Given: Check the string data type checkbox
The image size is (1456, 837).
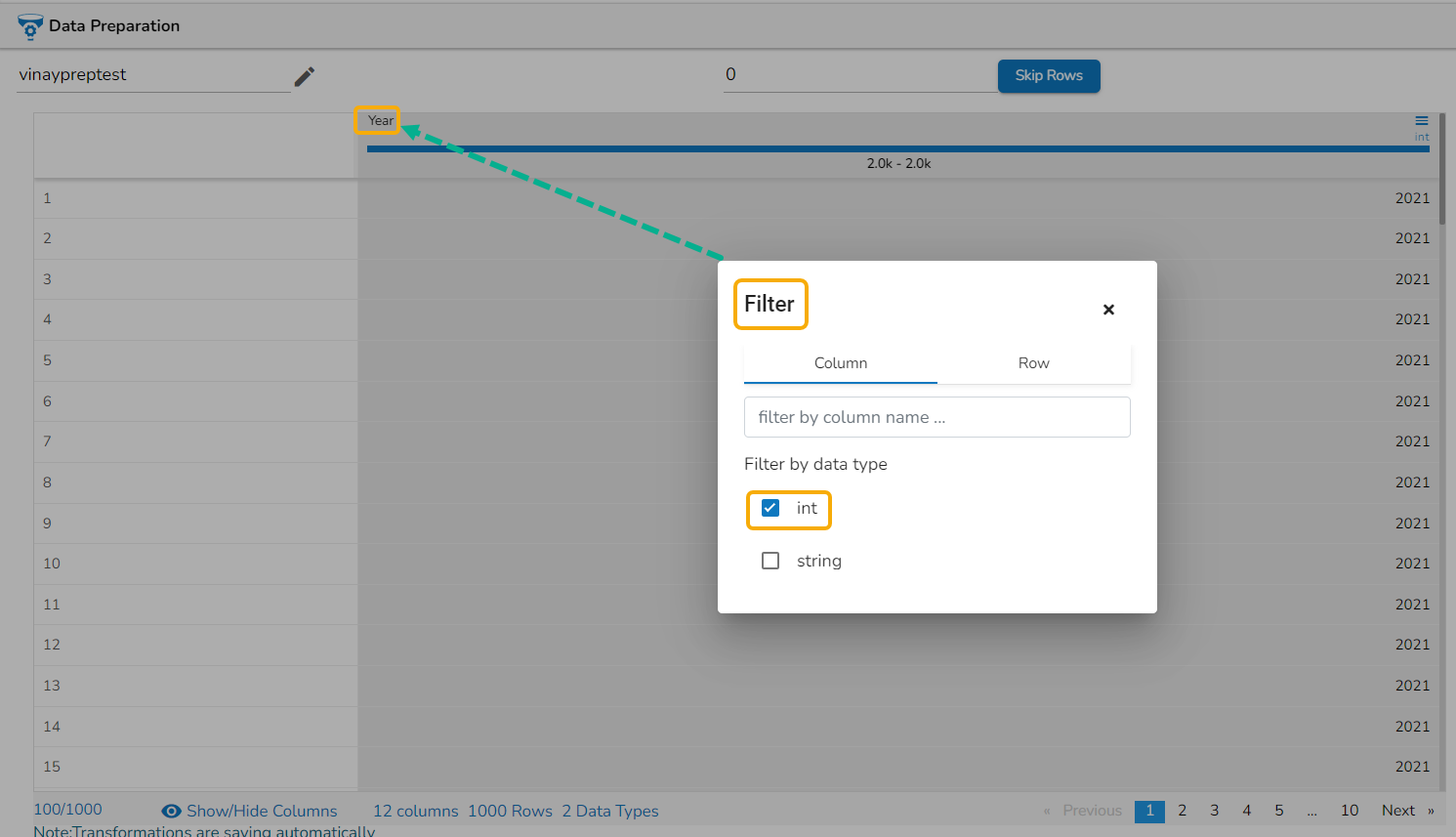Looking at the screenshot, I should tap(770, 561).
